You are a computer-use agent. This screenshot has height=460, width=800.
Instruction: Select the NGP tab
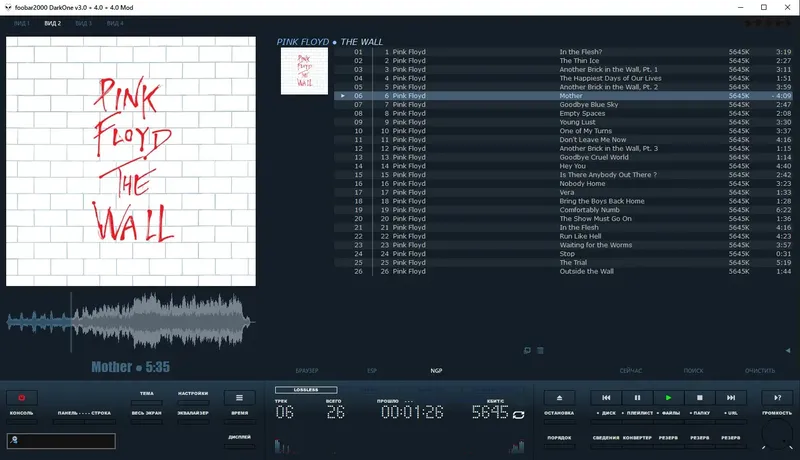tap(436, 371)
